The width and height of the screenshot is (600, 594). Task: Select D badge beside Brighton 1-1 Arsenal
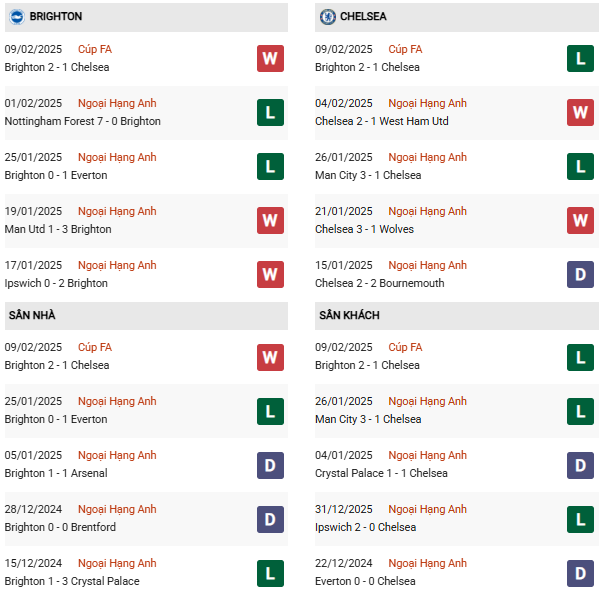(270, 465)
